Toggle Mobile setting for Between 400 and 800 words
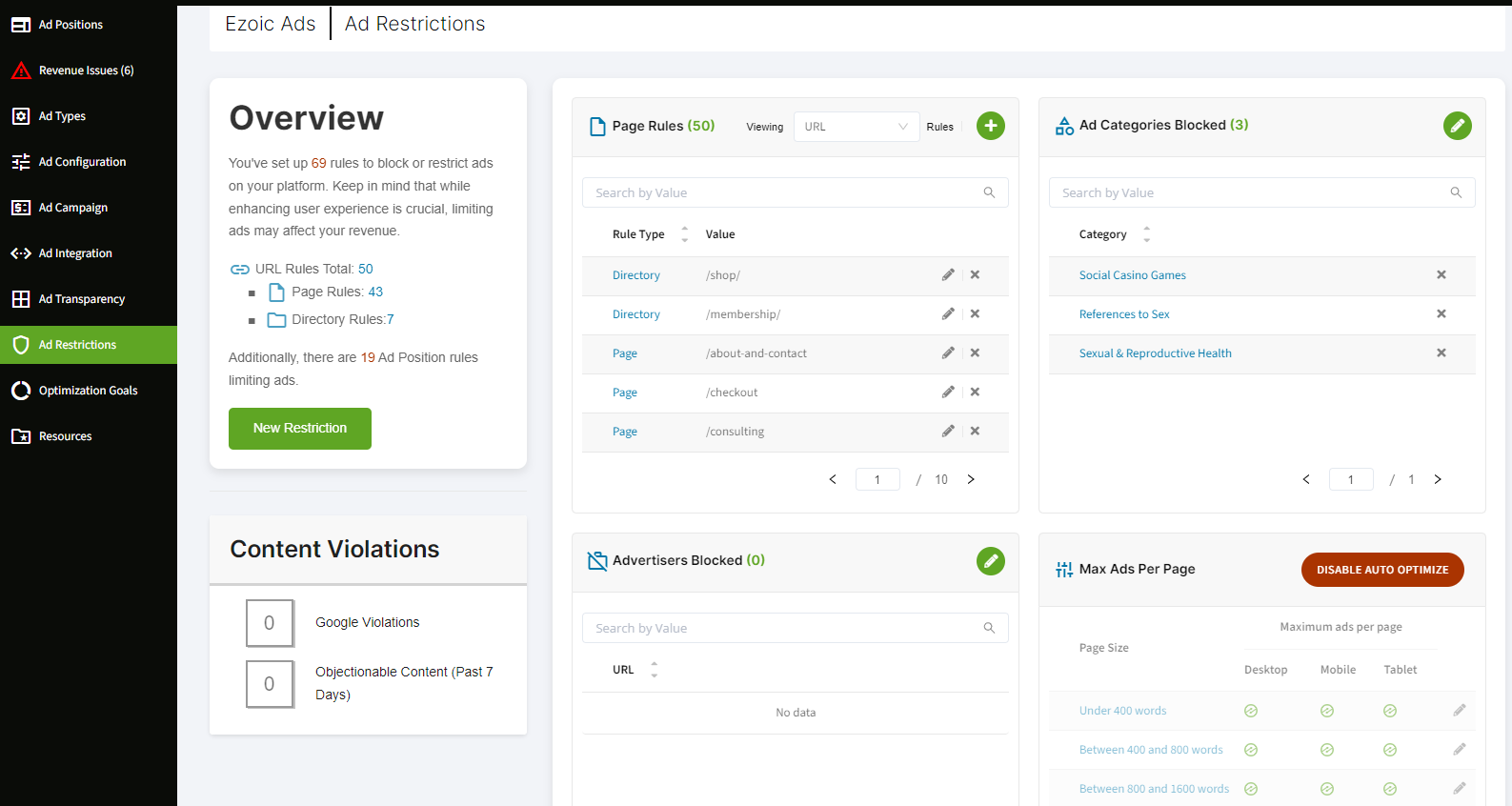The width and height of the screenshot is (1512, 806). (x=1326, y=750)
